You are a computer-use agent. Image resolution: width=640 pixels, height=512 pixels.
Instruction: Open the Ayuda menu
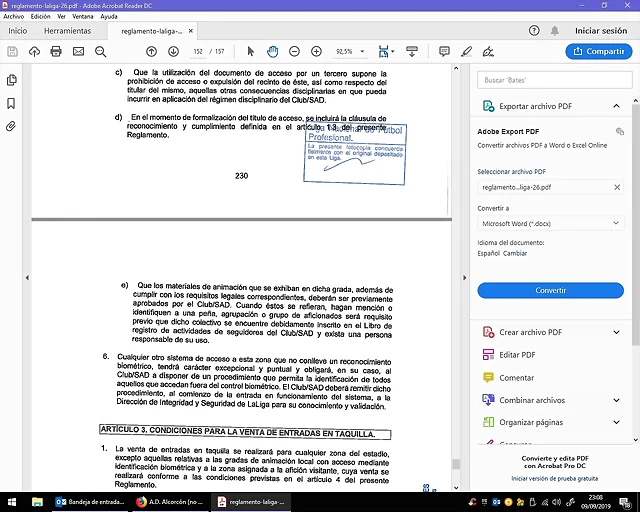(x=109, y=17)
